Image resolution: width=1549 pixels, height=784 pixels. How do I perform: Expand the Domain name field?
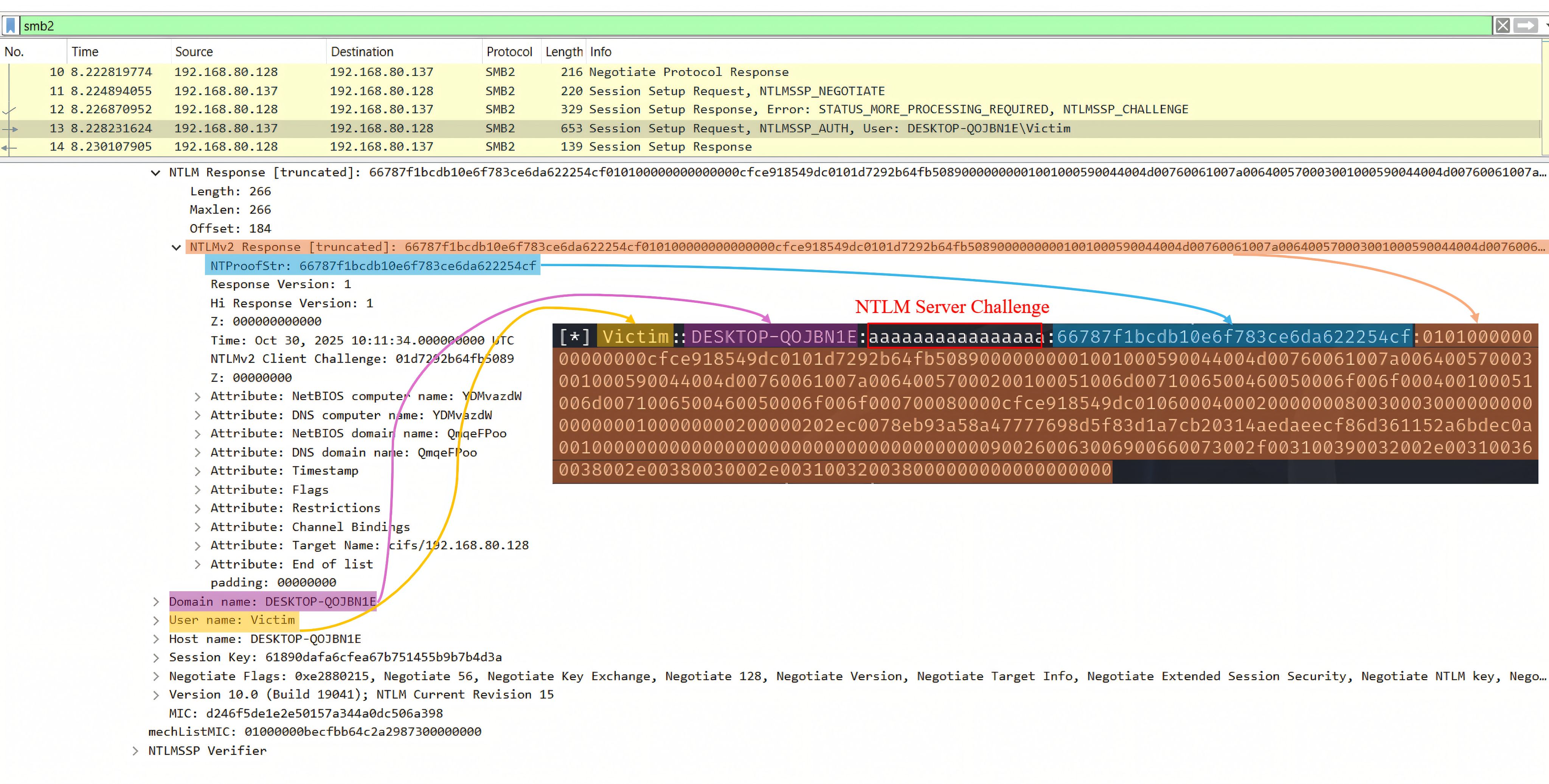[156, 602]
